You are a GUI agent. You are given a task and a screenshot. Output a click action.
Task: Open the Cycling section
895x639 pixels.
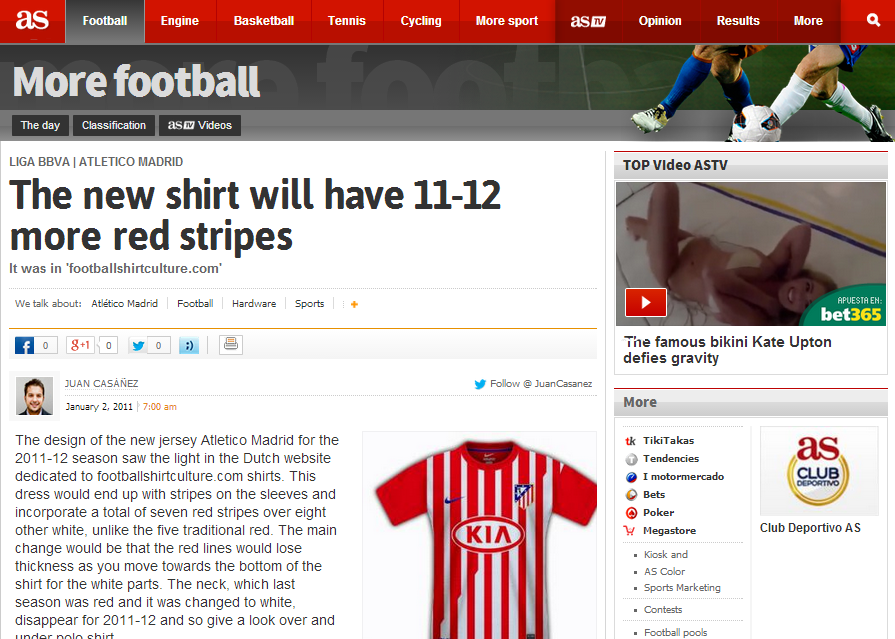[421, 21]
